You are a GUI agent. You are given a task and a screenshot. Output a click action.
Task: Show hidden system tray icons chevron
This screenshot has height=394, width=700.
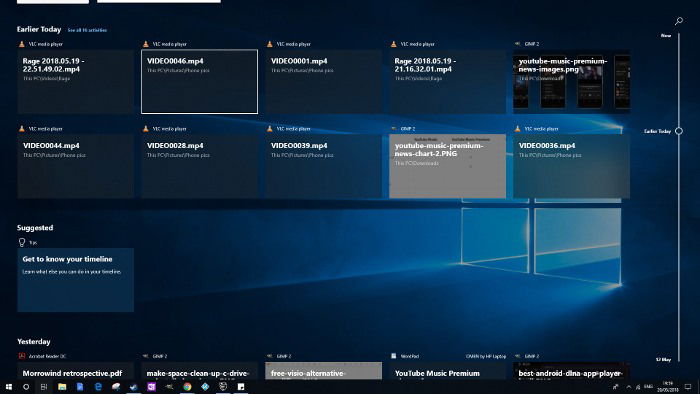point(629,387)
